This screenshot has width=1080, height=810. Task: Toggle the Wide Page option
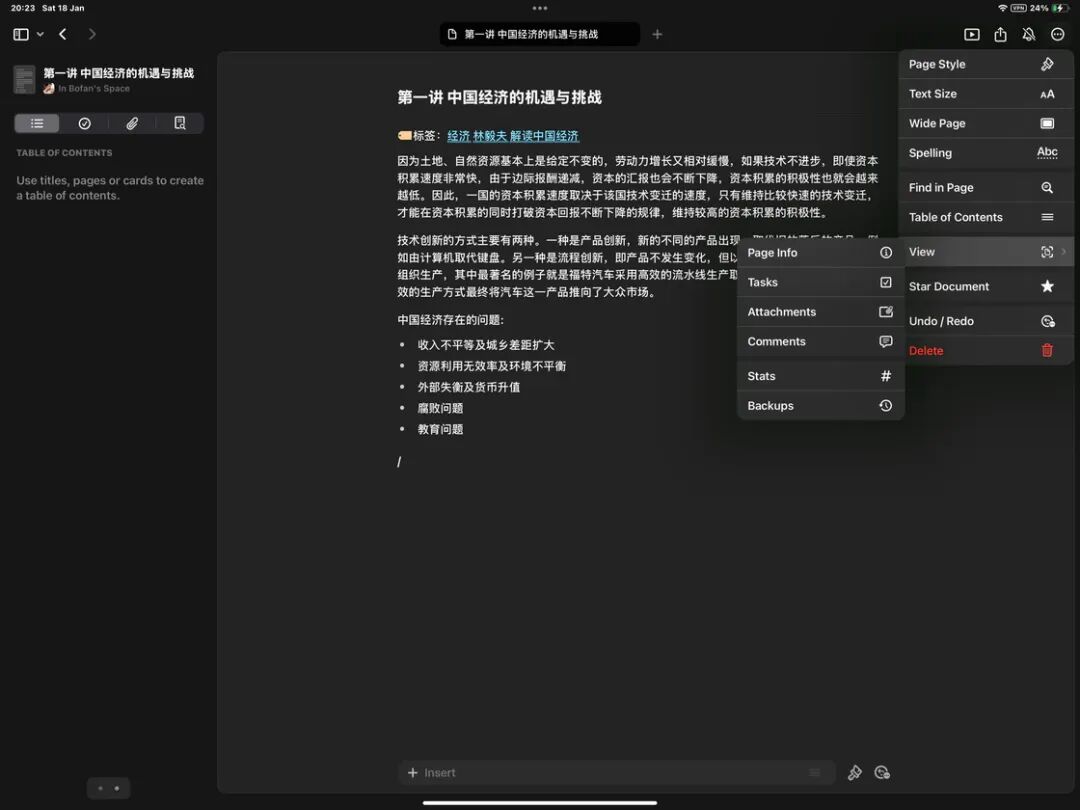[986, 123]
